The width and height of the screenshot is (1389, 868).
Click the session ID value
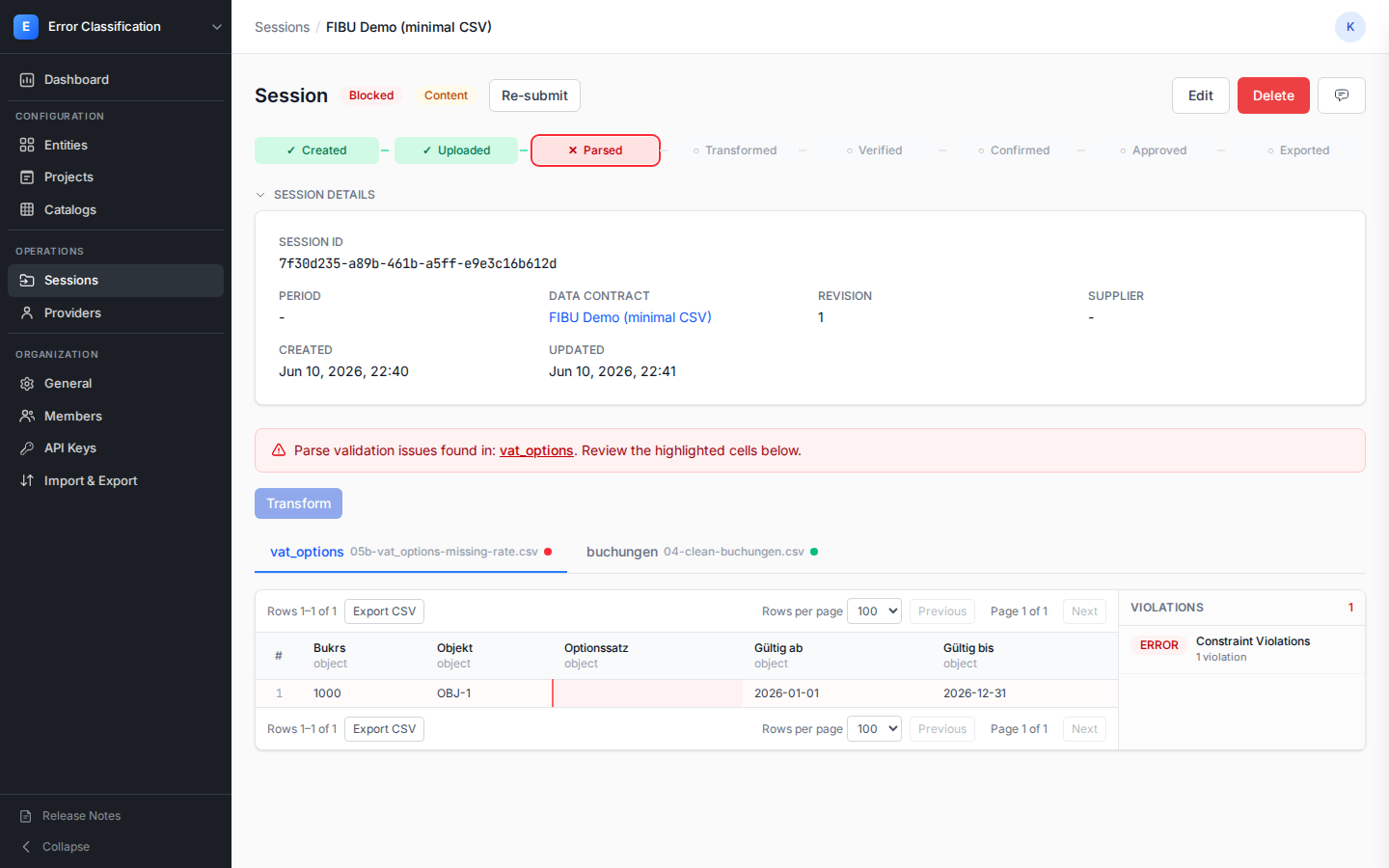click(x=418, y=263)
